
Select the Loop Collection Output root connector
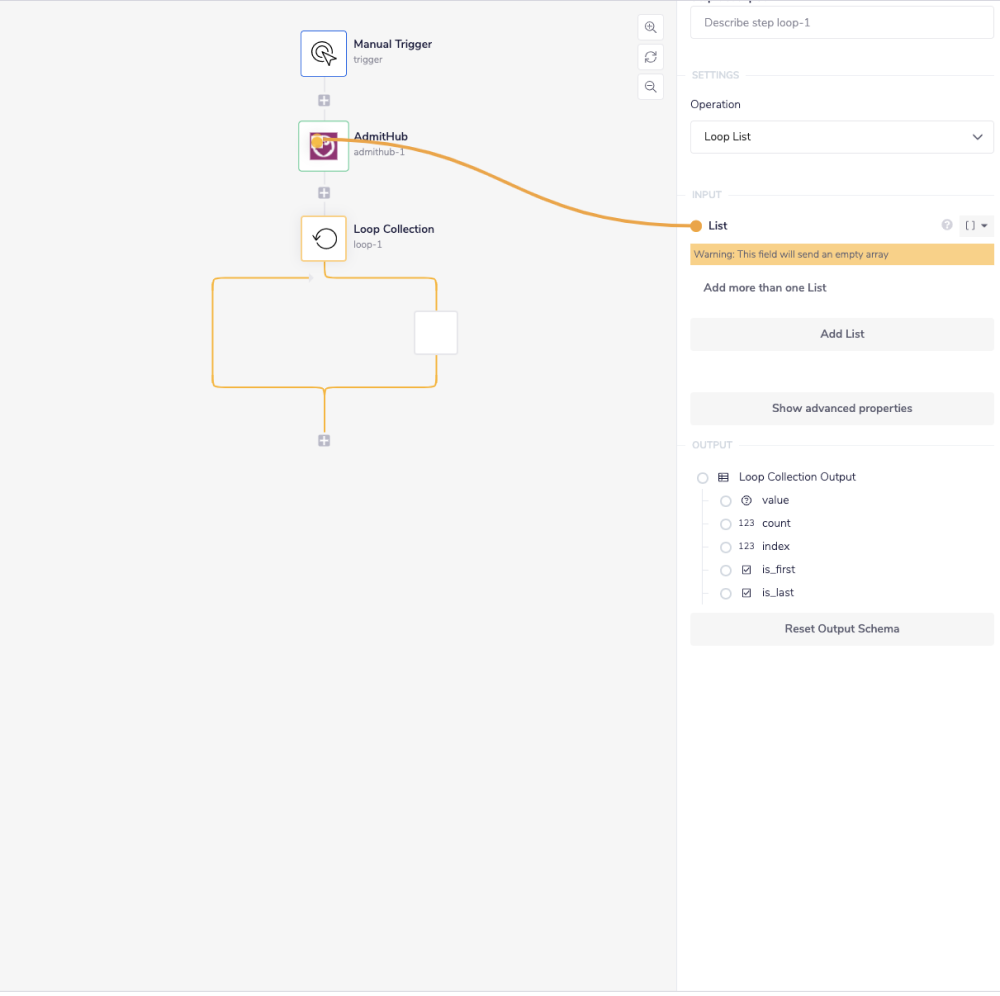(703, 478)
